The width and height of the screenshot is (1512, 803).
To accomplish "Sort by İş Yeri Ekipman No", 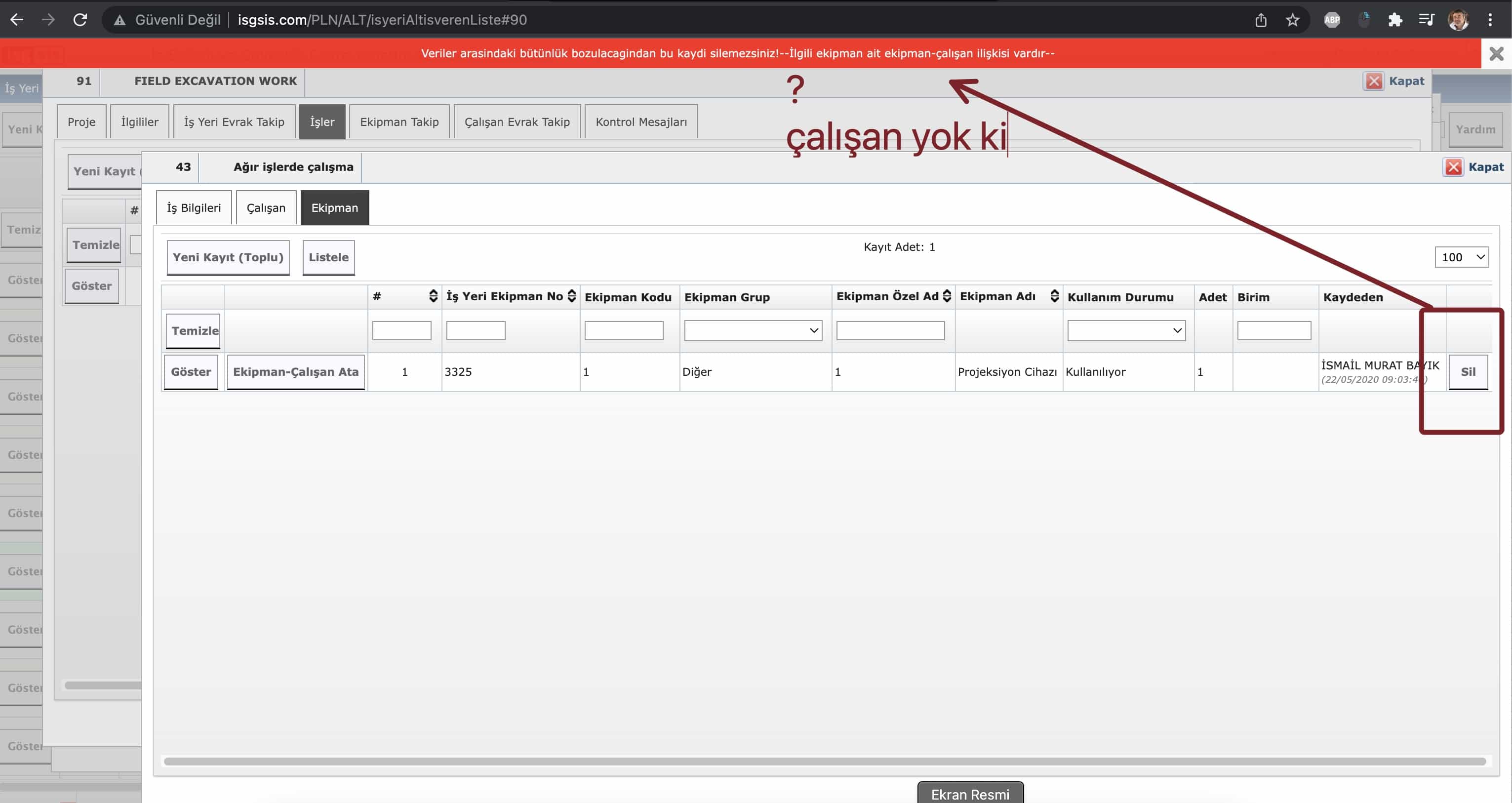I will tap(572, 296).
